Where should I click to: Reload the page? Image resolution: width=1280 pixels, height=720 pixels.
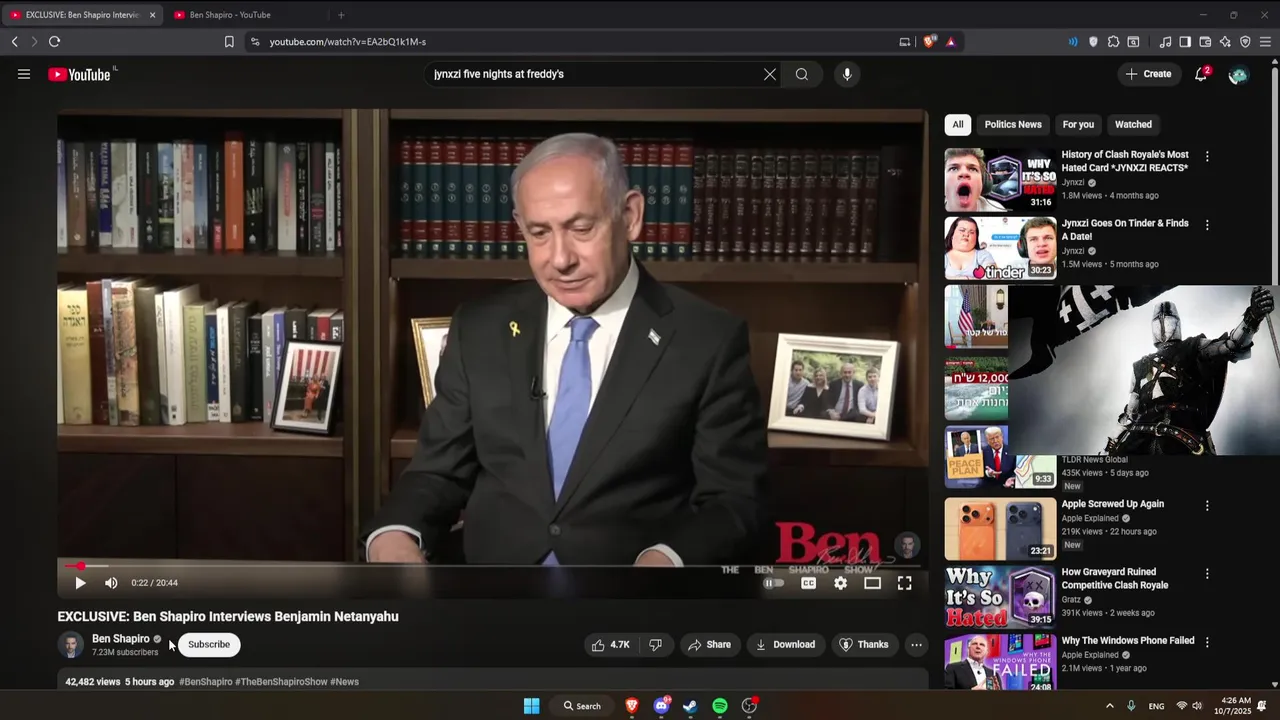[55, 42]
